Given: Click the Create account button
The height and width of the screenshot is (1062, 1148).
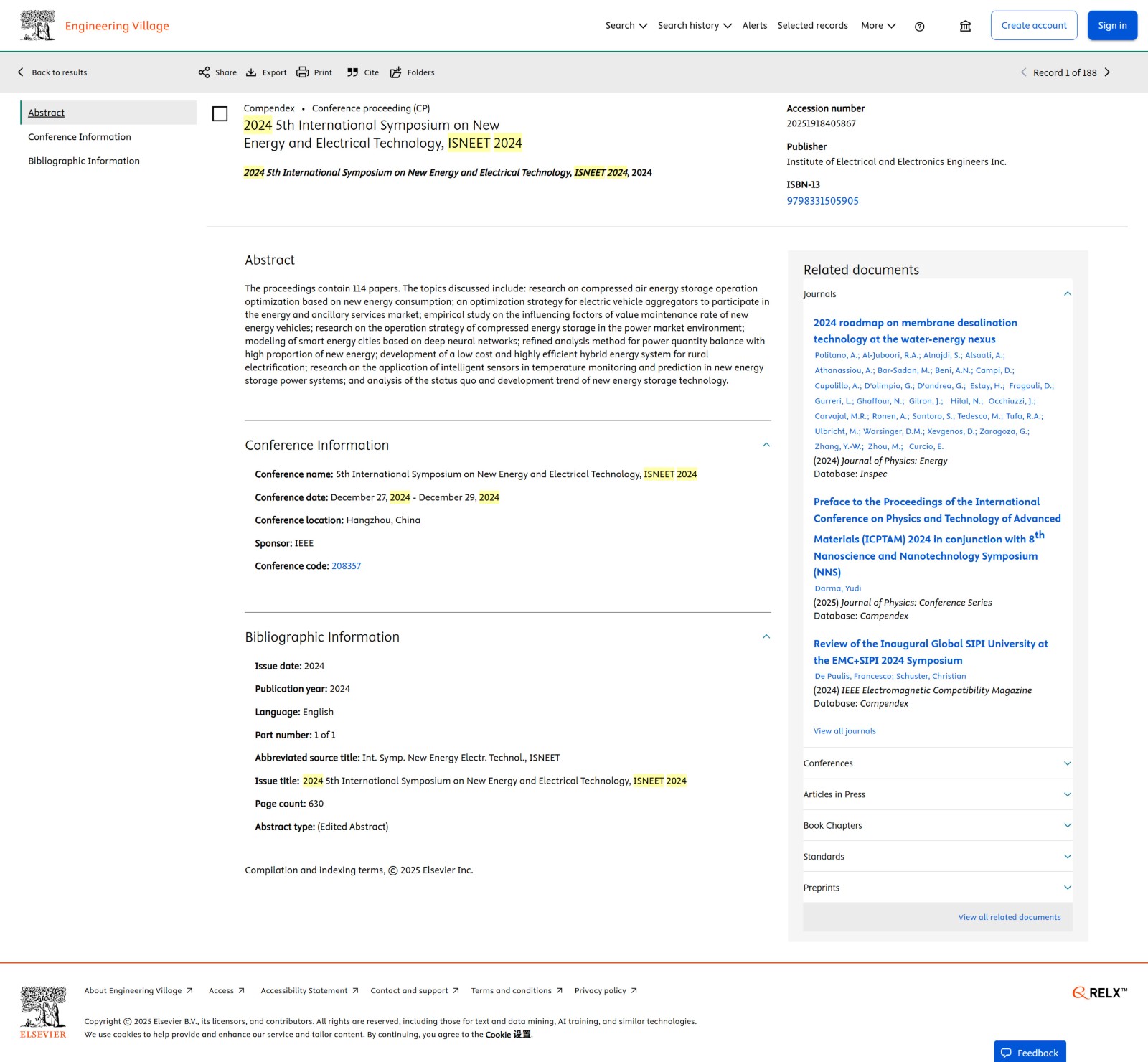Looking at the screenshot, I should (1033, 26).
